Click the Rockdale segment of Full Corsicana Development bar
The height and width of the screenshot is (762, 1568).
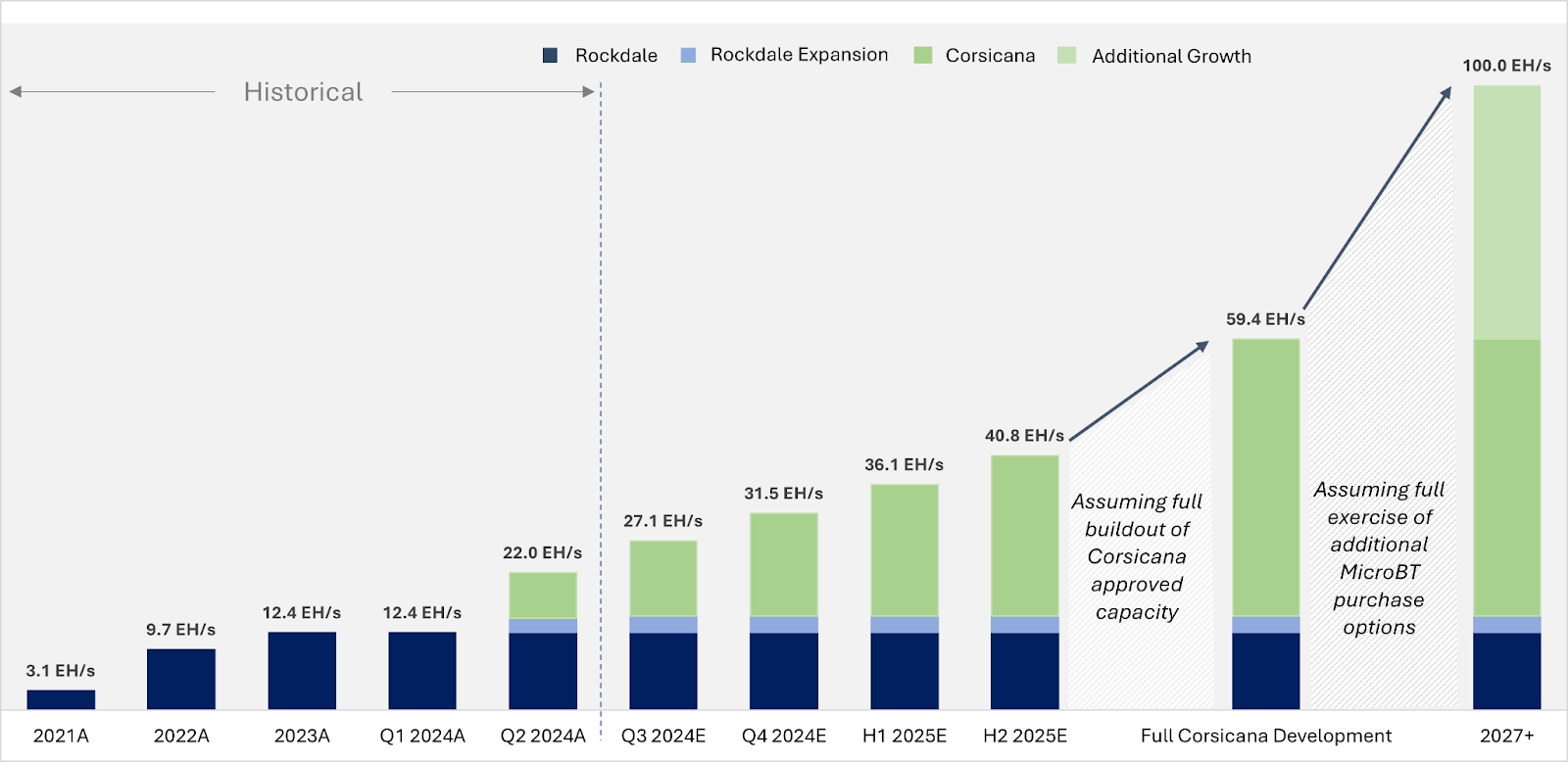[x=1266, y=671]
